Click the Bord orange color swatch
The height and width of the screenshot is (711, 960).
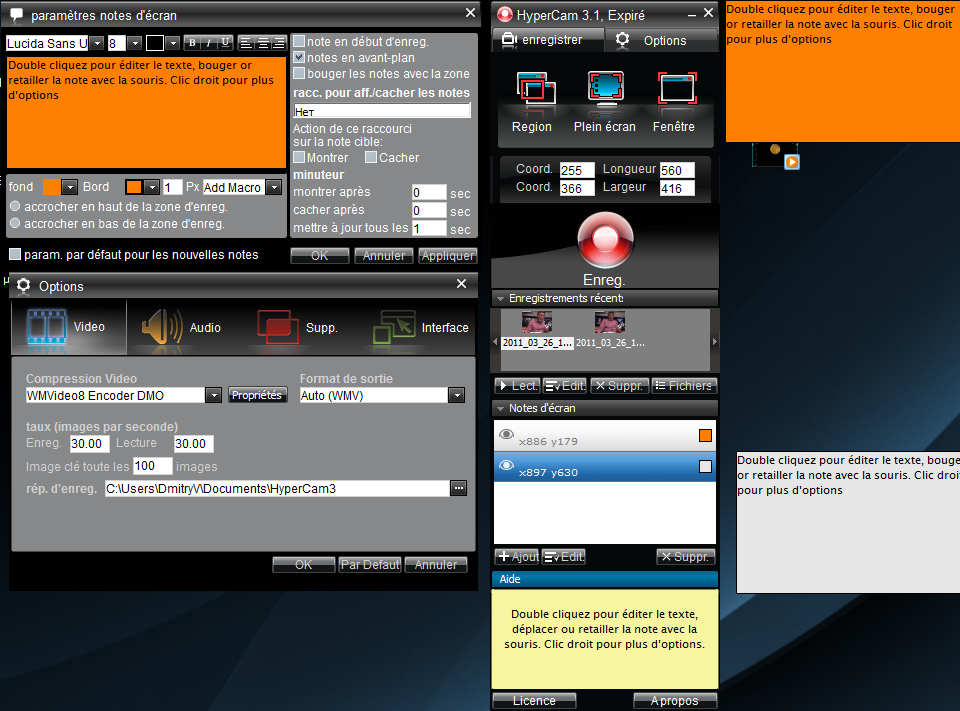pyautogui.click(x=133, y=187)
